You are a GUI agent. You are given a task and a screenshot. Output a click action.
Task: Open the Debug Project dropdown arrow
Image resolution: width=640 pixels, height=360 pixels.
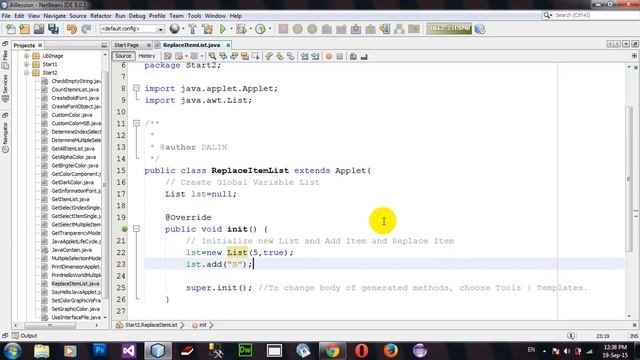coord(250,29)
